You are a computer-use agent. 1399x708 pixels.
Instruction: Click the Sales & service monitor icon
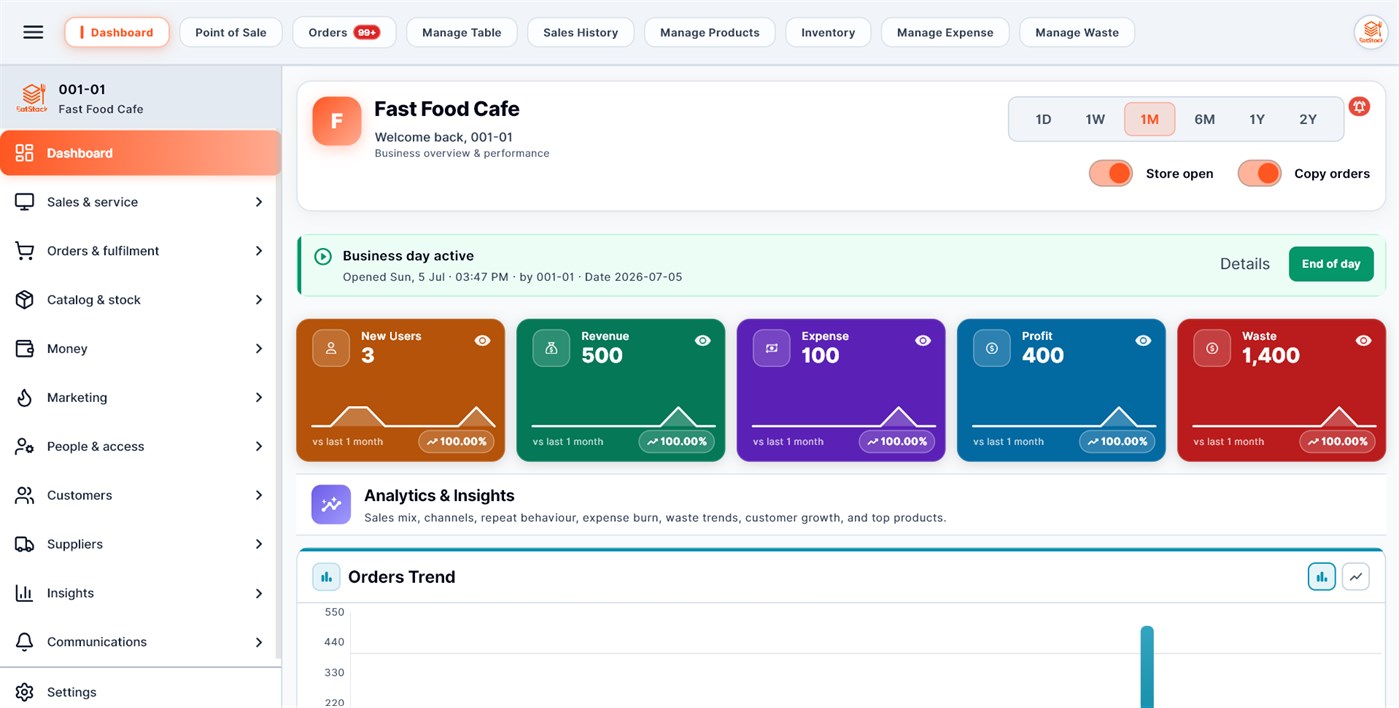click(x=25, y=202)
